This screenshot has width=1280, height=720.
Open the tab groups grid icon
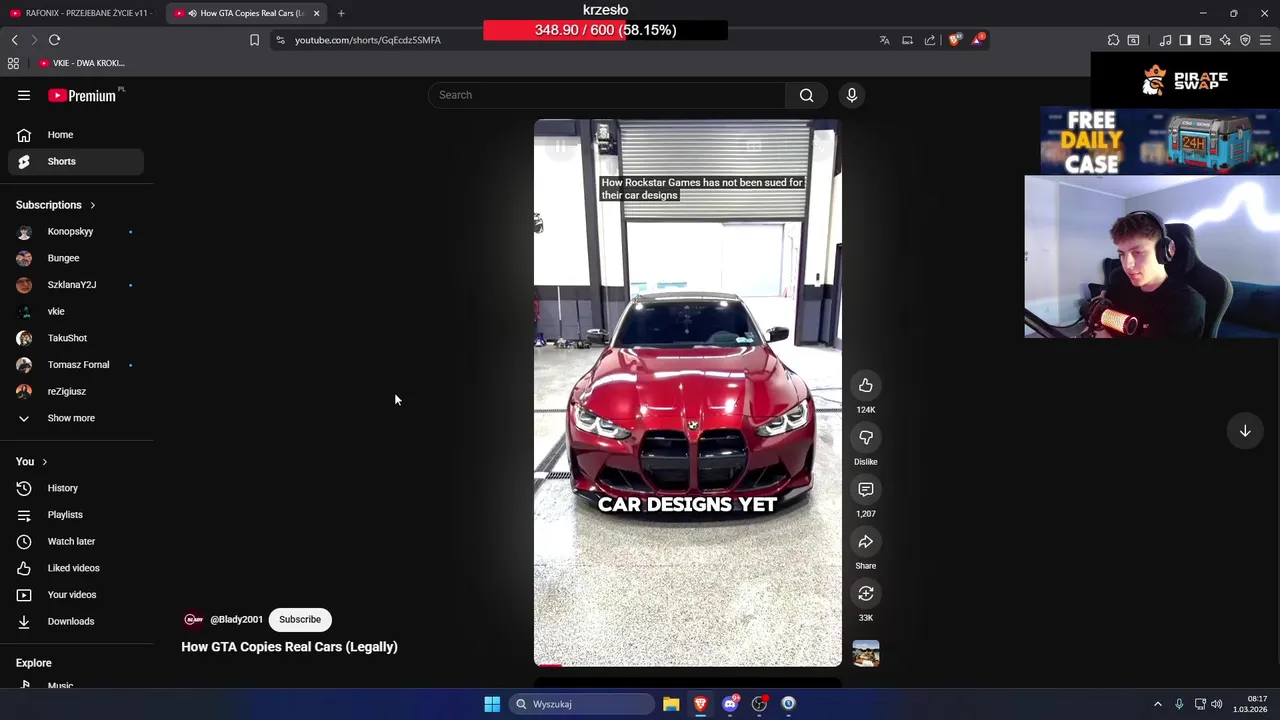click(13, 63)
